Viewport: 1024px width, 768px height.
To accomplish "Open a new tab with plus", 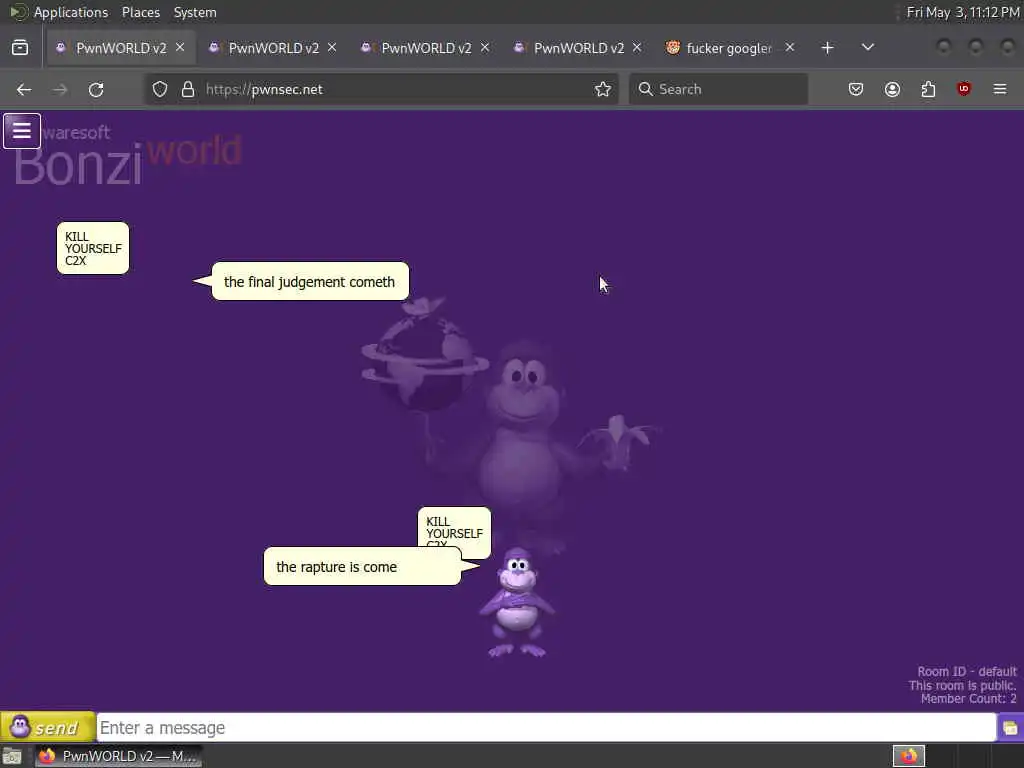I will (827, 48).
